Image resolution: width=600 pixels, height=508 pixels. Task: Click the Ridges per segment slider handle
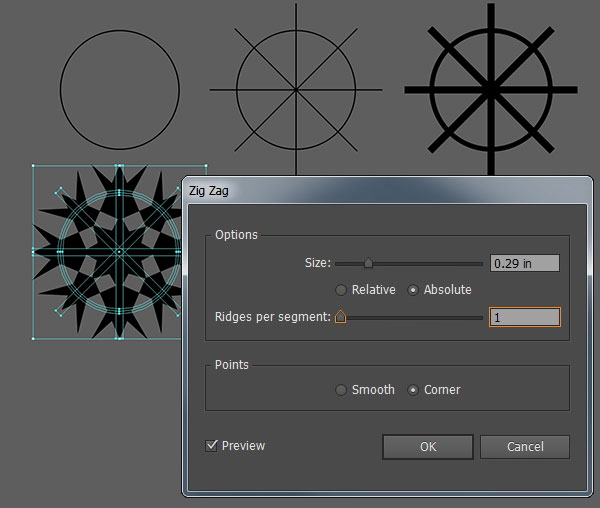pyautogui.click(x=340, y=318)
